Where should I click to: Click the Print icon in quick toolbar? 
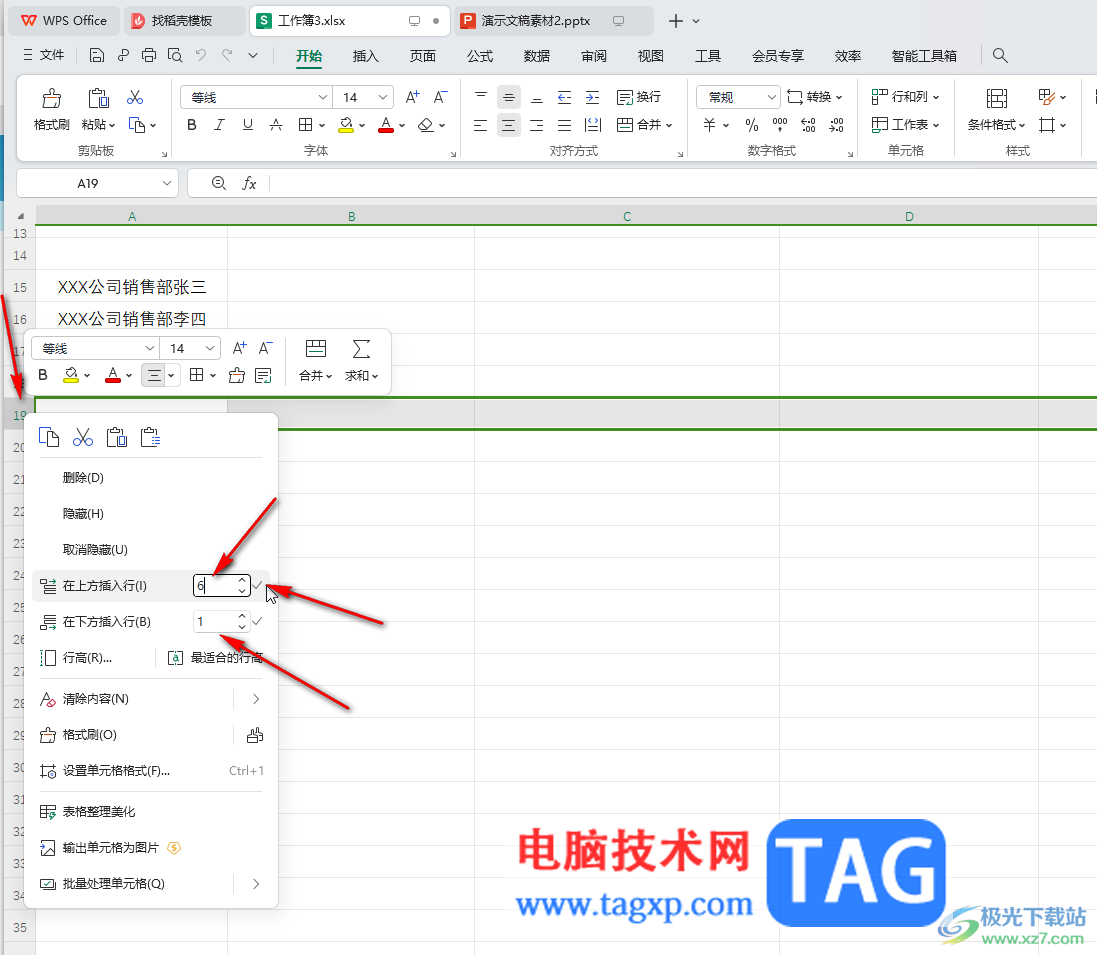tap(148, 56)
